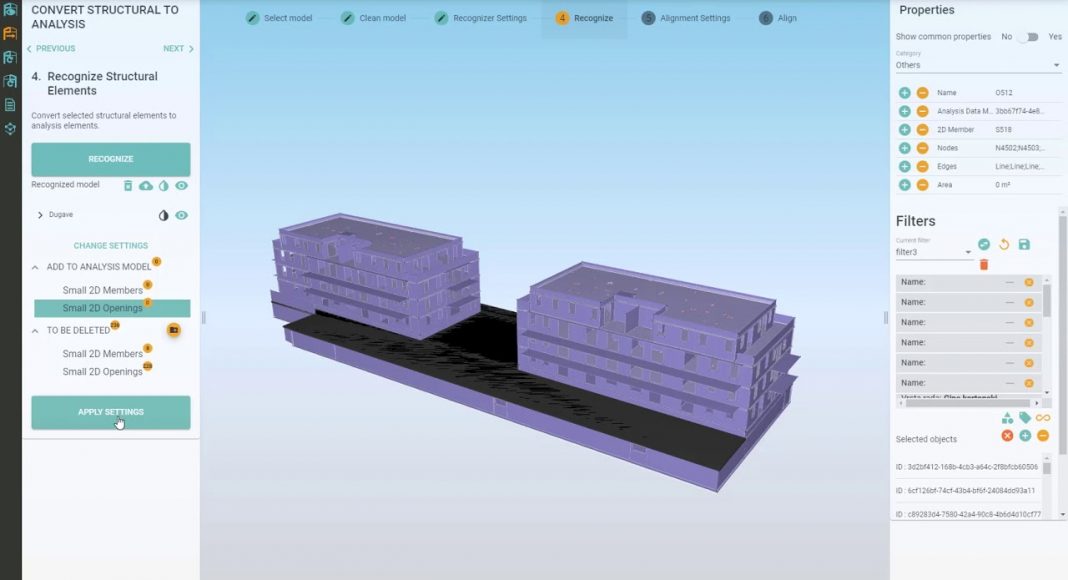1068x580 pixels.
Task: Click the cloud upload icon for Recognized model
Action: pos(146,186)
